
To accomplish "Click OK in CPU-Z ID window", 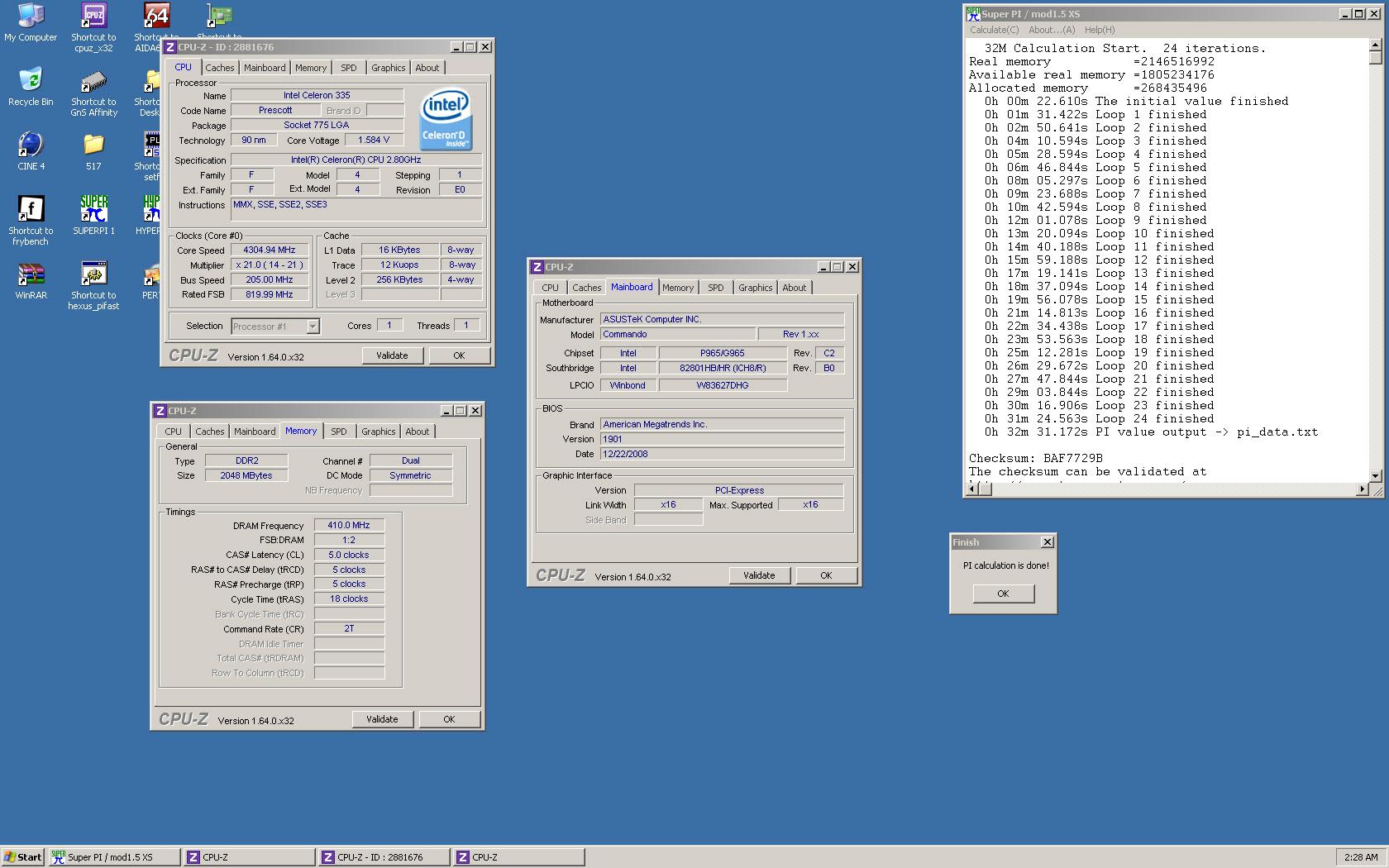I will 459,355.
